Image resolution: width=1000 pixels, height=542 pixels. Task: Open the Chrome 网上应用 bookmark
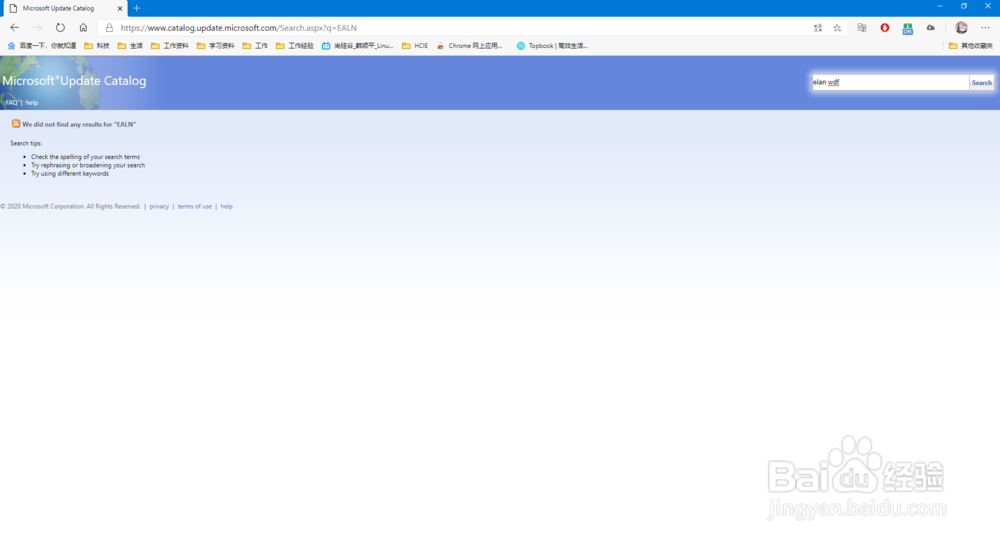coord(469,46)
